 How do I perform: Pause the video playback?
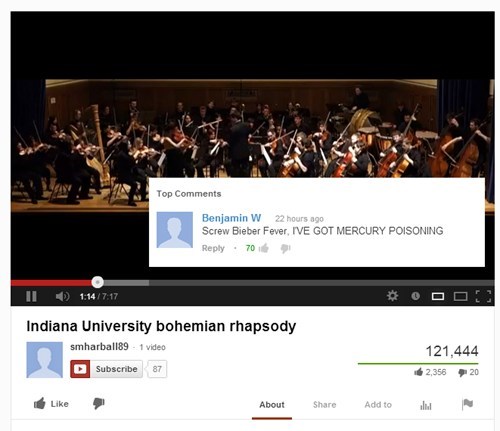[x=31, y=296]
